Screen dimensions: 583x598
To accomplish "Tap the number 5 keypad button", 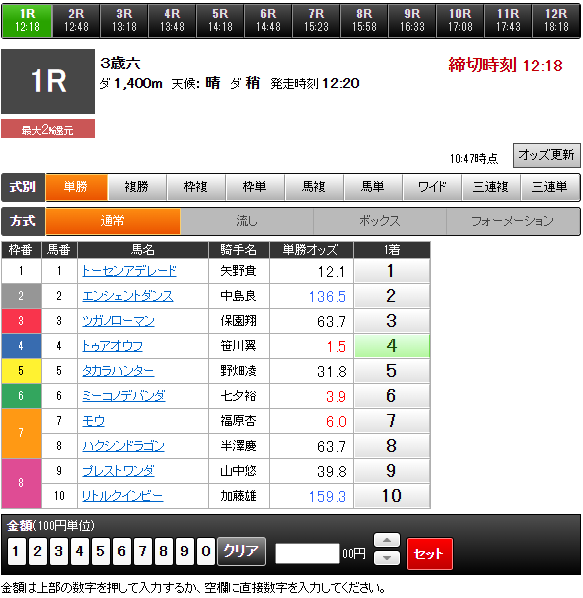I will pos(100,551).
